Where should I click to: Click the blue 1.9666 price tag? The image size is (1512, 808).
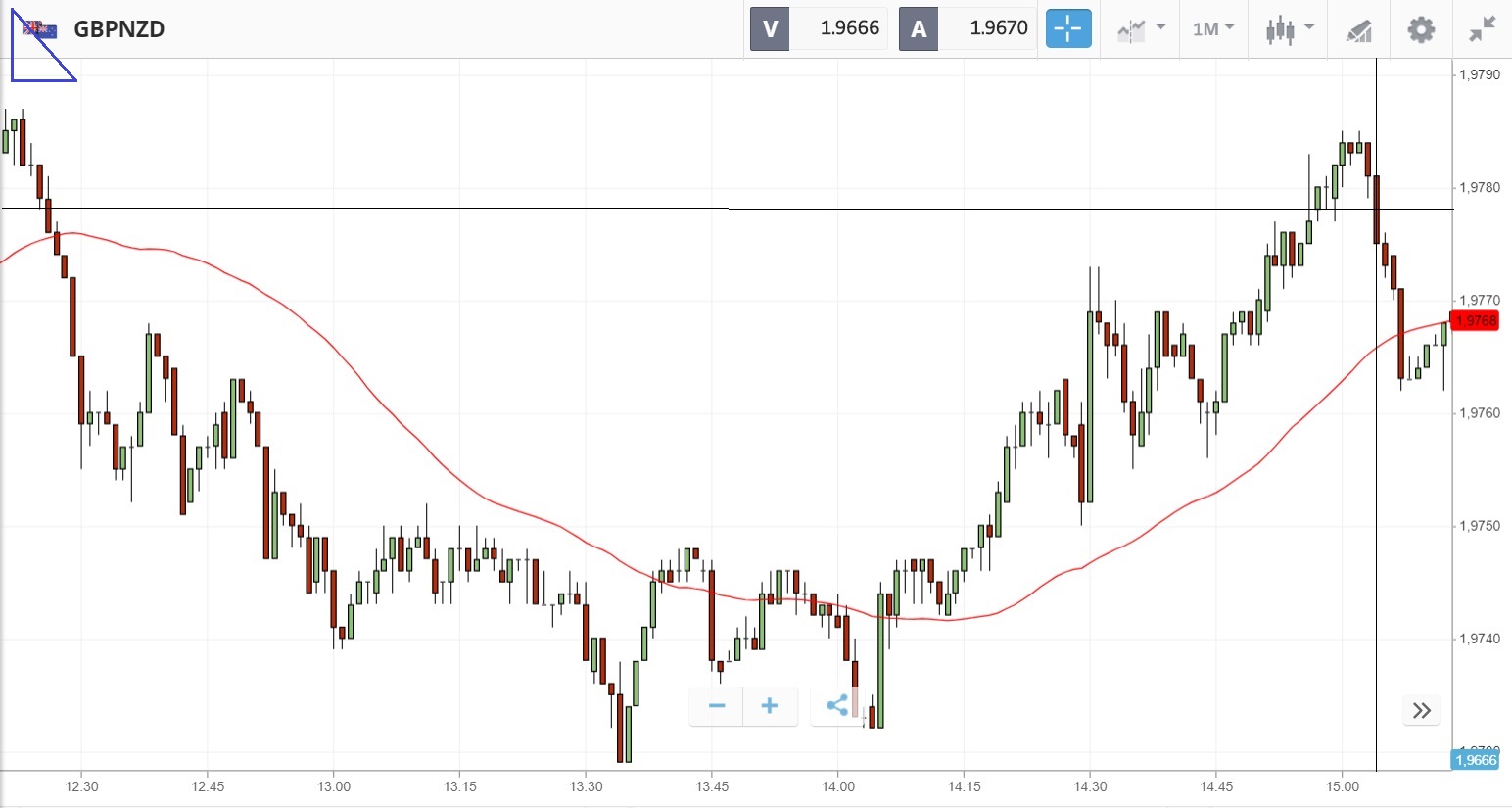tap(1475, 760)
